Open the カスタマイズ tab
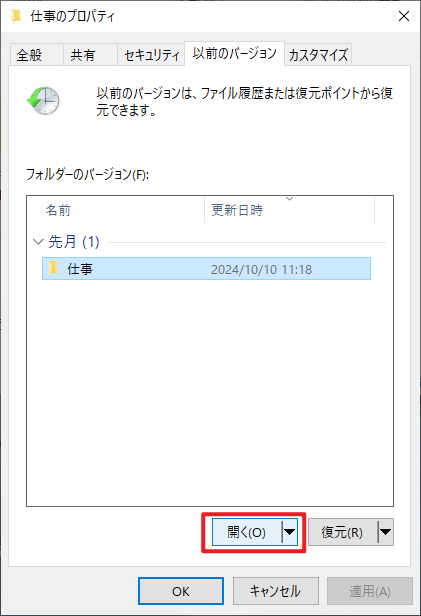Image resolution: width=421 pixels, height=616 pixels. tap(318, 55)
